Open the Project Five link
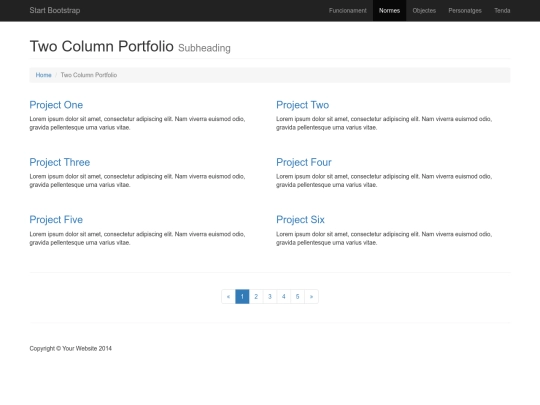Screen dimensions: 540x405 pos(56,220)
